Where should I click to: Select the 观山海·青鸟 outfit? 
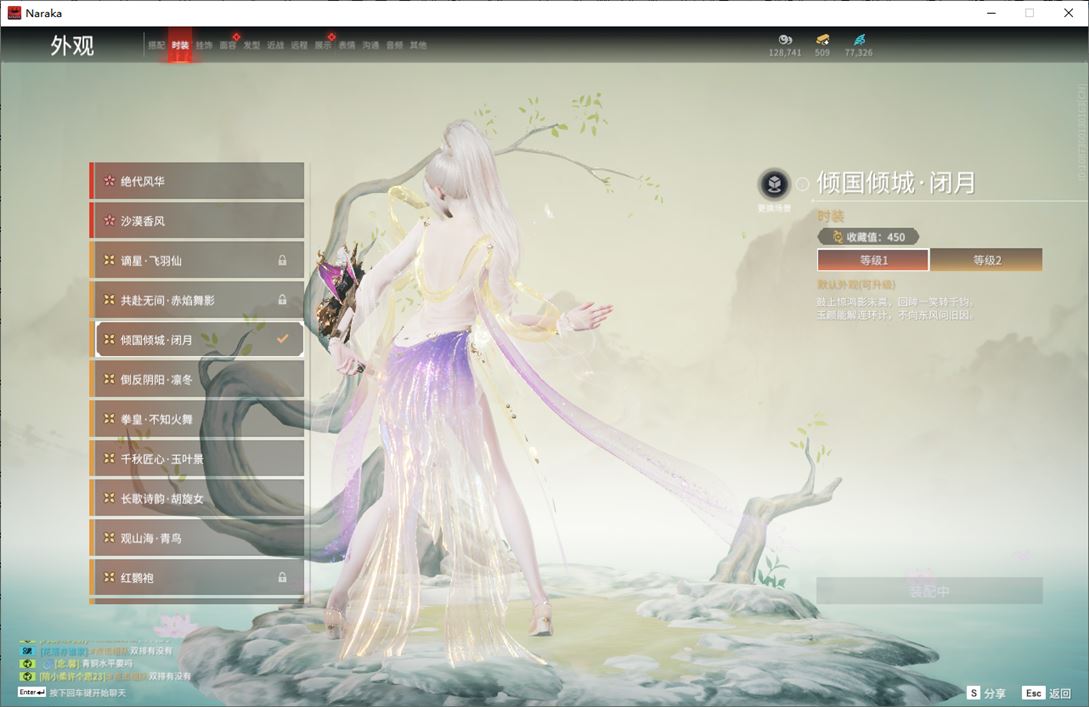click(x=197, y=538)
